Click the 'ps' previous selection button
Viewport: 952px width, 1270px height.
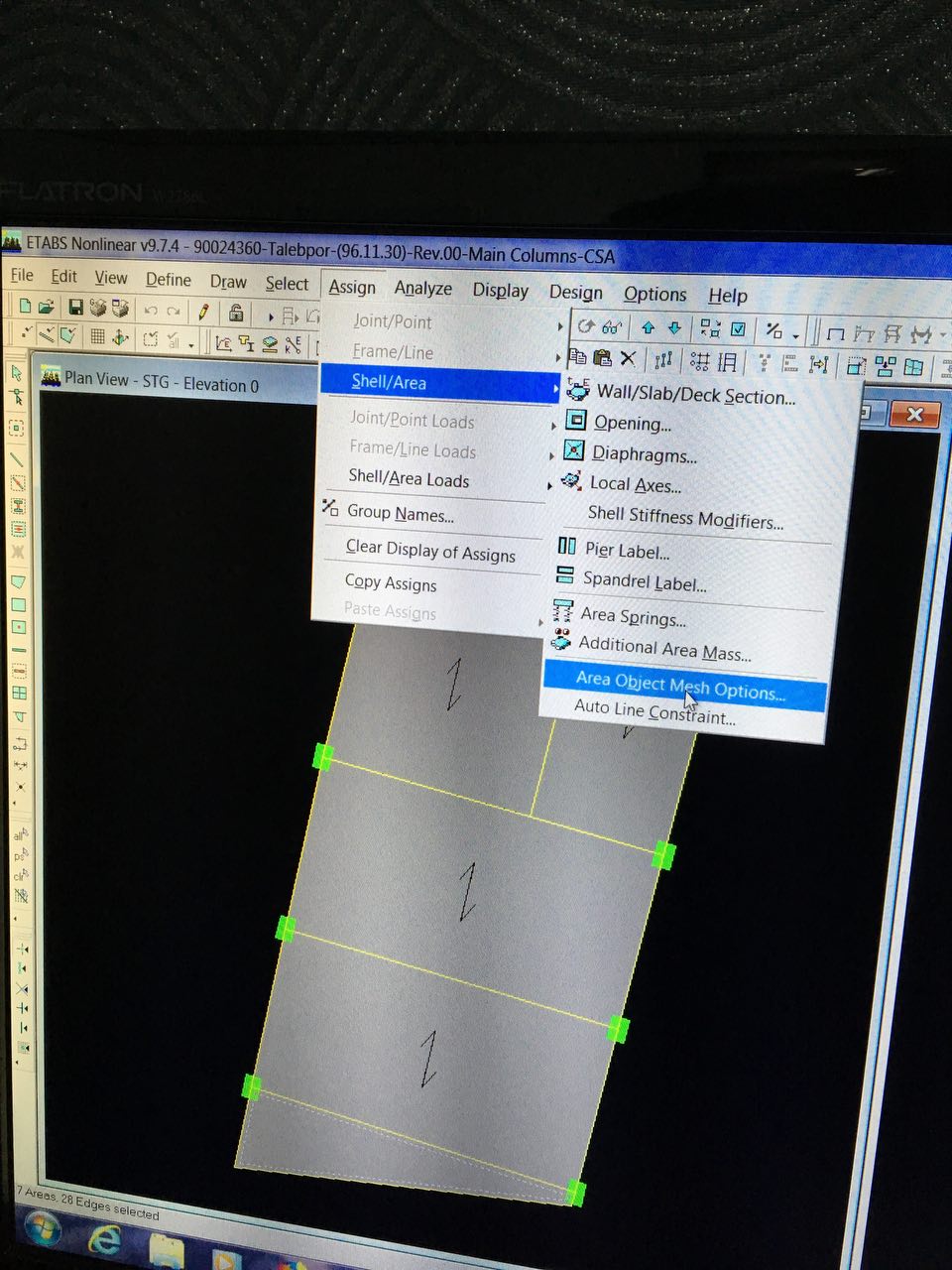[x=20, y=856]
